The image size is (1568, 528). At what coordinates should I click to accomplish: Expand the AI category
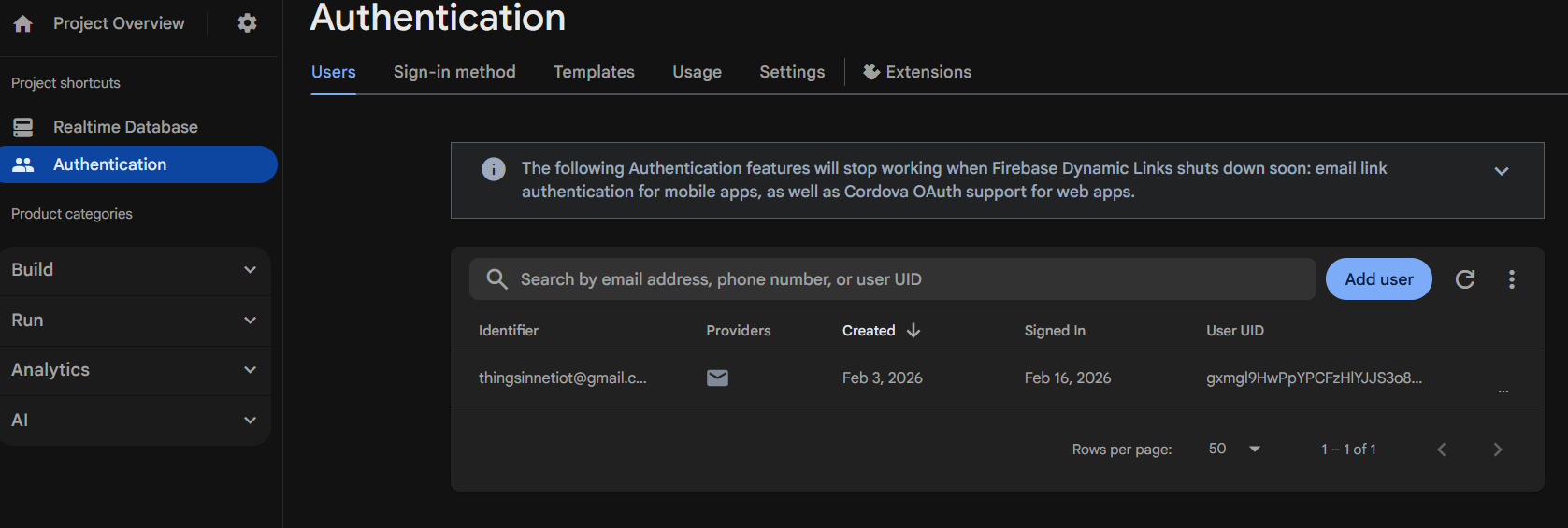(136, 421)
